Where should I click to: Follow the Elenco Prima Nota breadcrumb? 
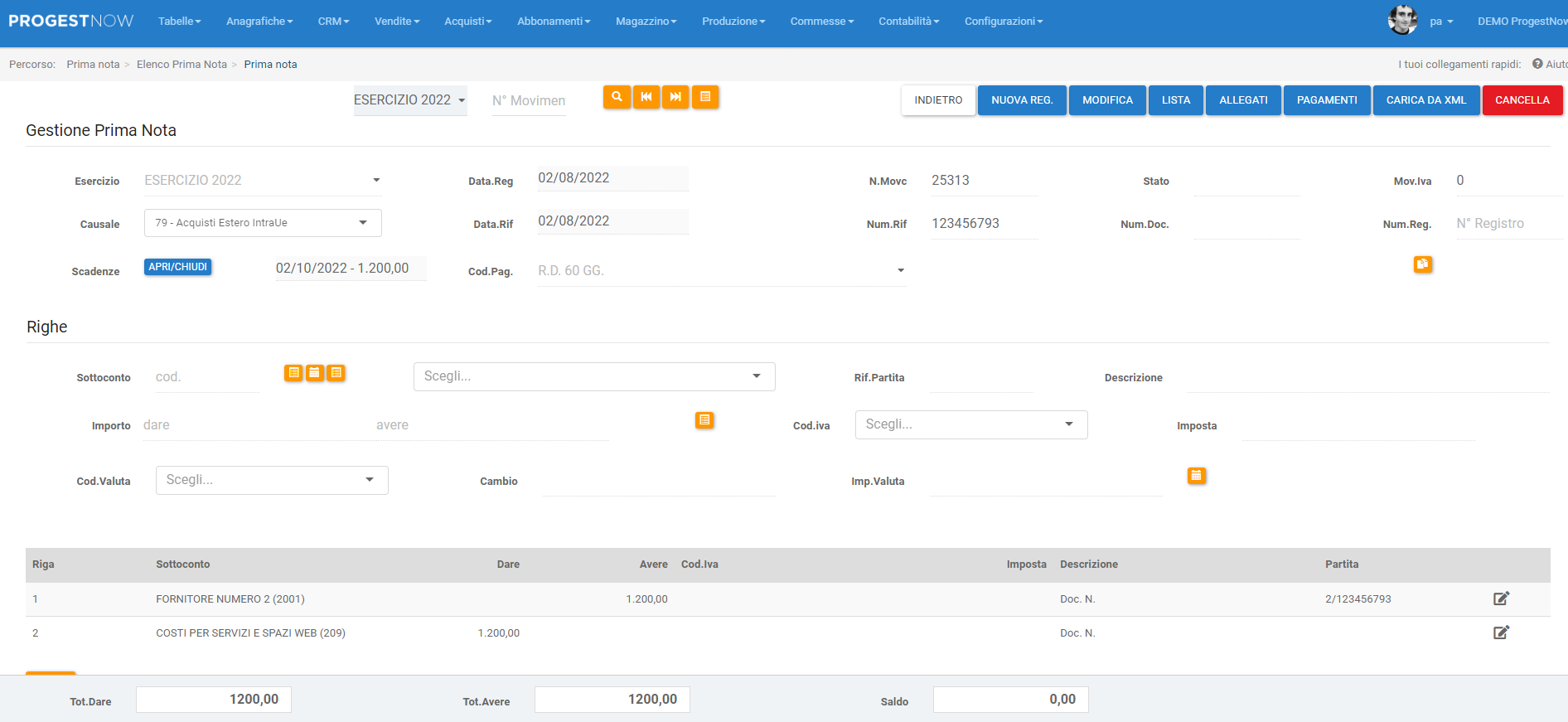[181, 65]
